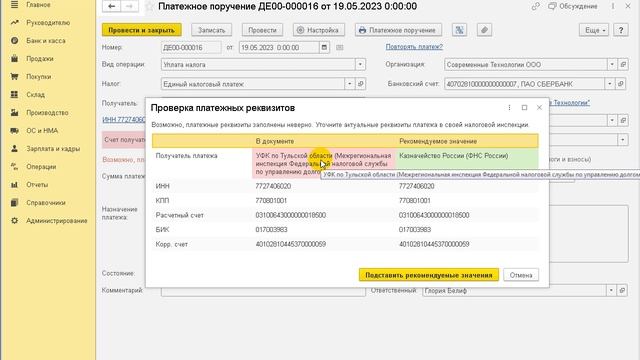This screenshot has width=640, height=360.
Task: Click the Повторять платеж? link
Action: [414, 47]
